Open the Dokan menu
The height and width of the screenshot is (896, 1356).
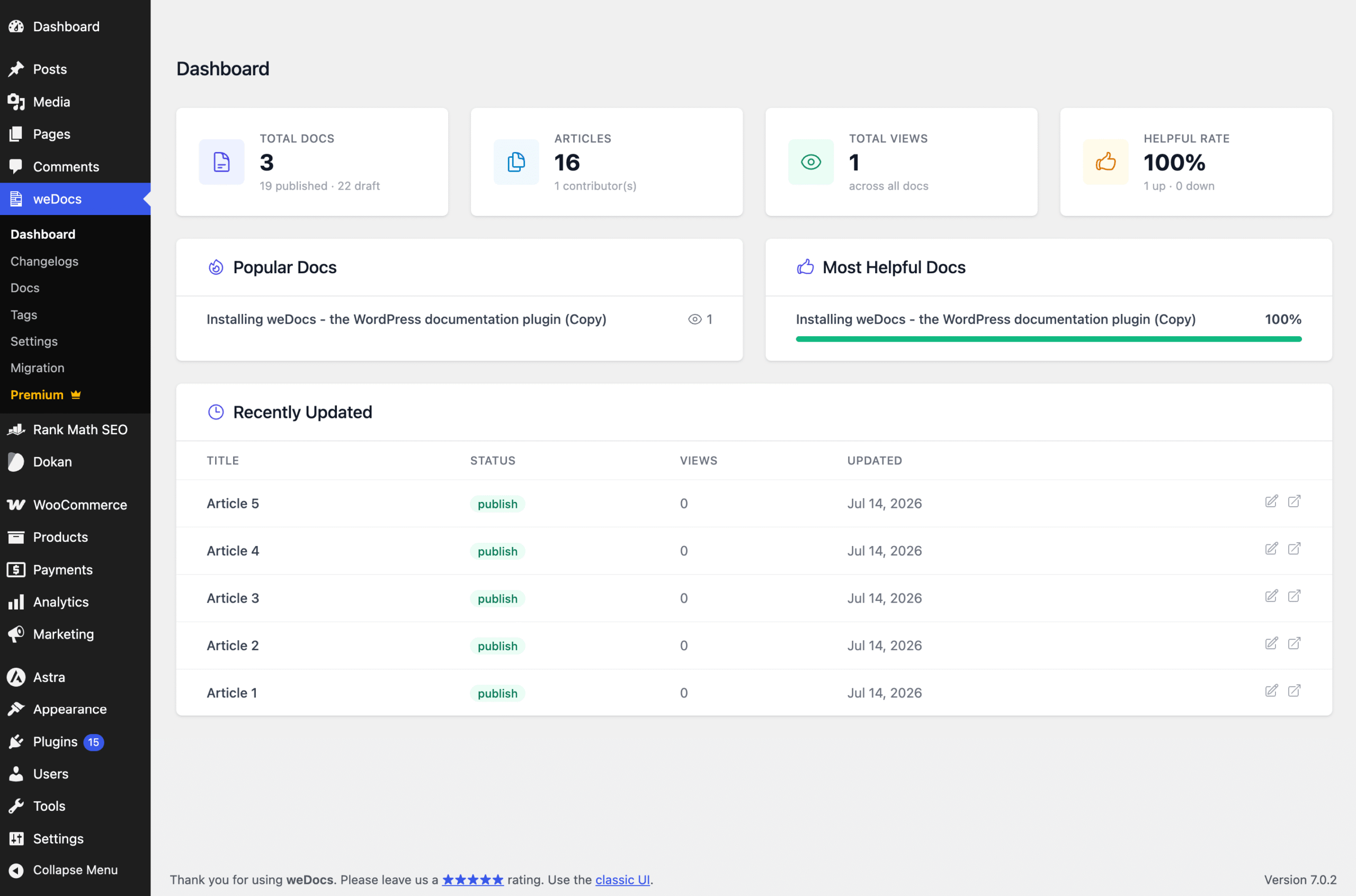pos(75,462)
